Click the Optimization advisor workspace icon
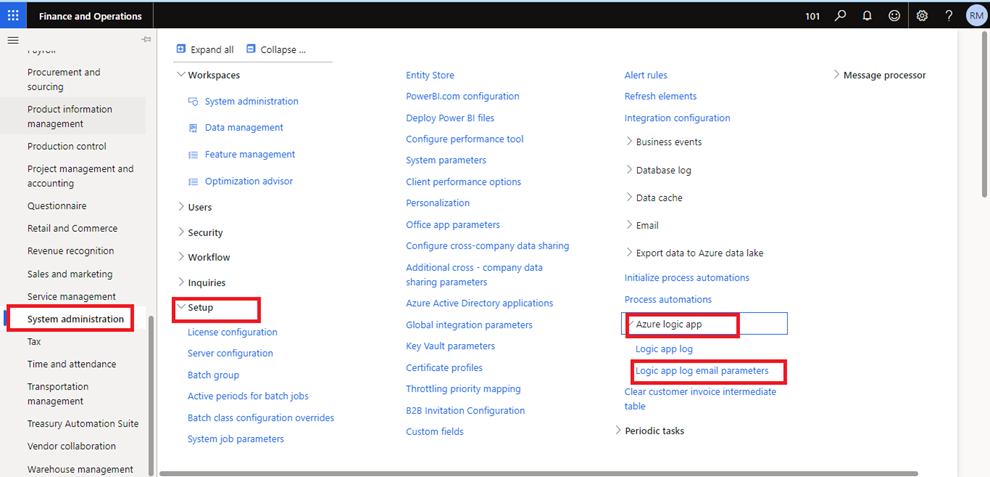This screenshot has width=990, height=477. [x=194, y=181]
